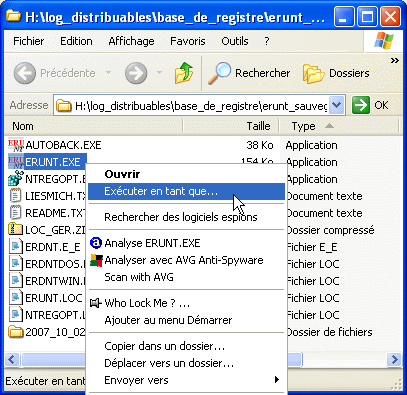
Task: Click horizontal scrollbar left arrow
Action: [12, 360]
